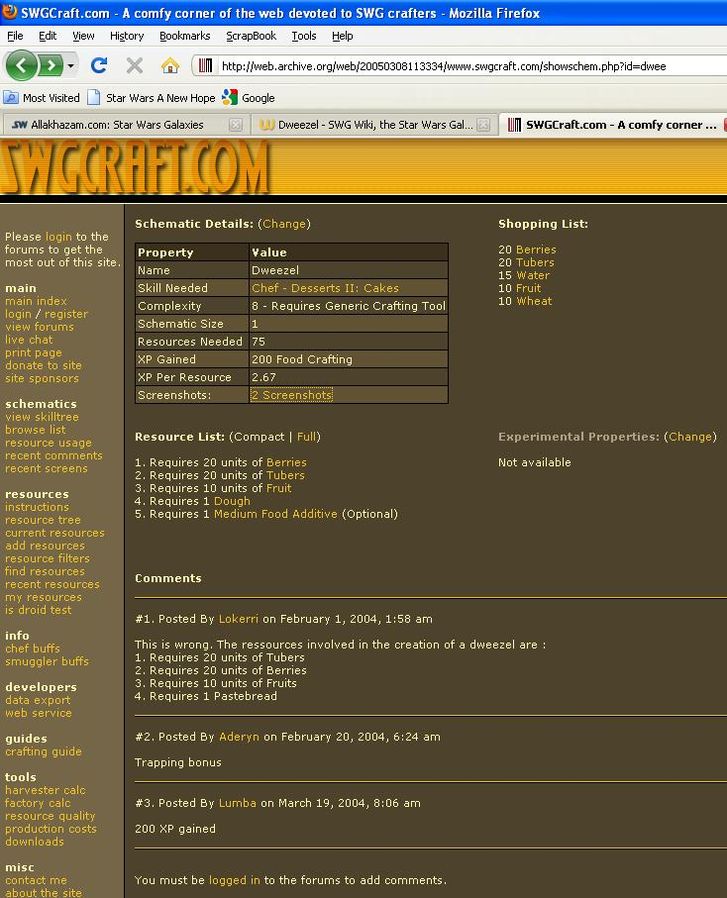Go to the Home page icon
This screenshot has height=898, width=727.
click(170, 66)
